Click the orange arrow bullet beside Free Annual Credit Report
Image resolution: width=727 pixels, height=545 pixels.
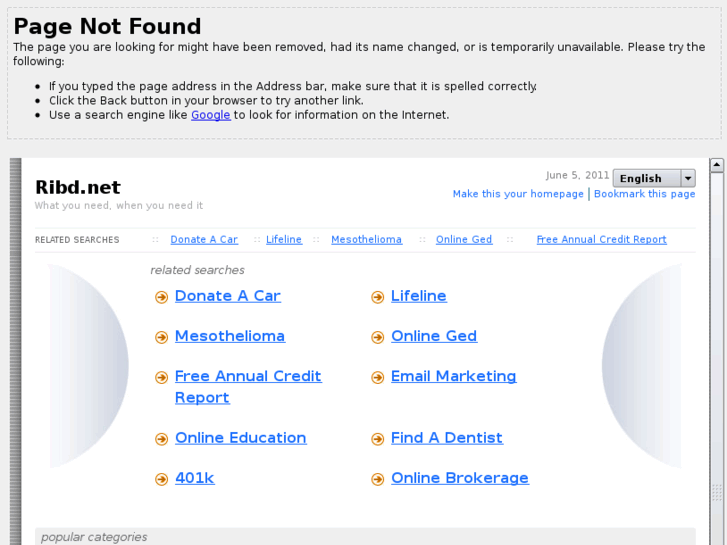click(x=161, y=377)
